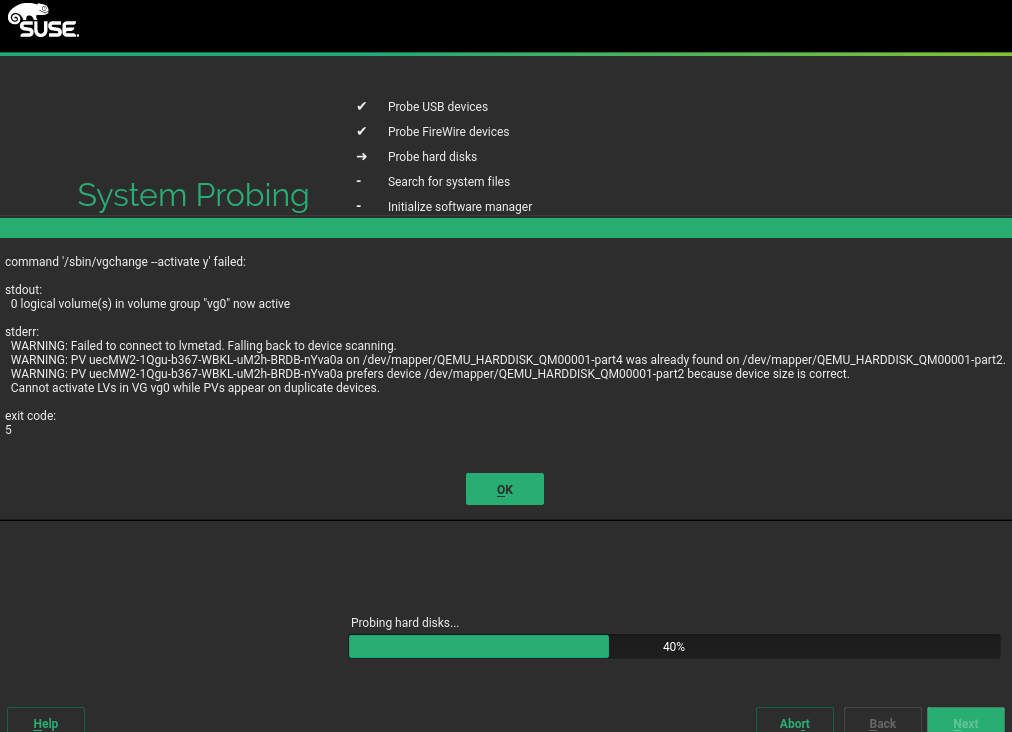Viewport: 1012px width, 732px height.
Task: Click the arrow beside Probe hard disks
Action: [361, 157]
